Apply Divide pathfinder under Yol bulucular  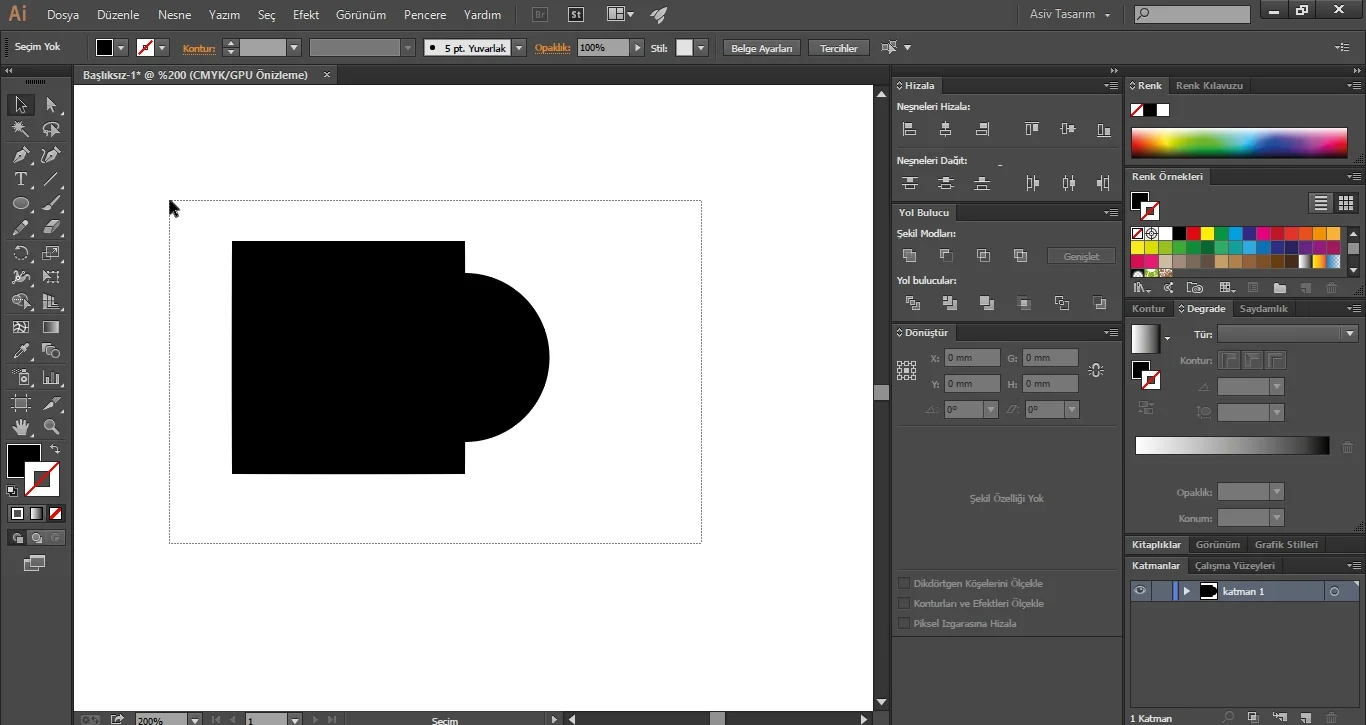(x=912, y=303)
